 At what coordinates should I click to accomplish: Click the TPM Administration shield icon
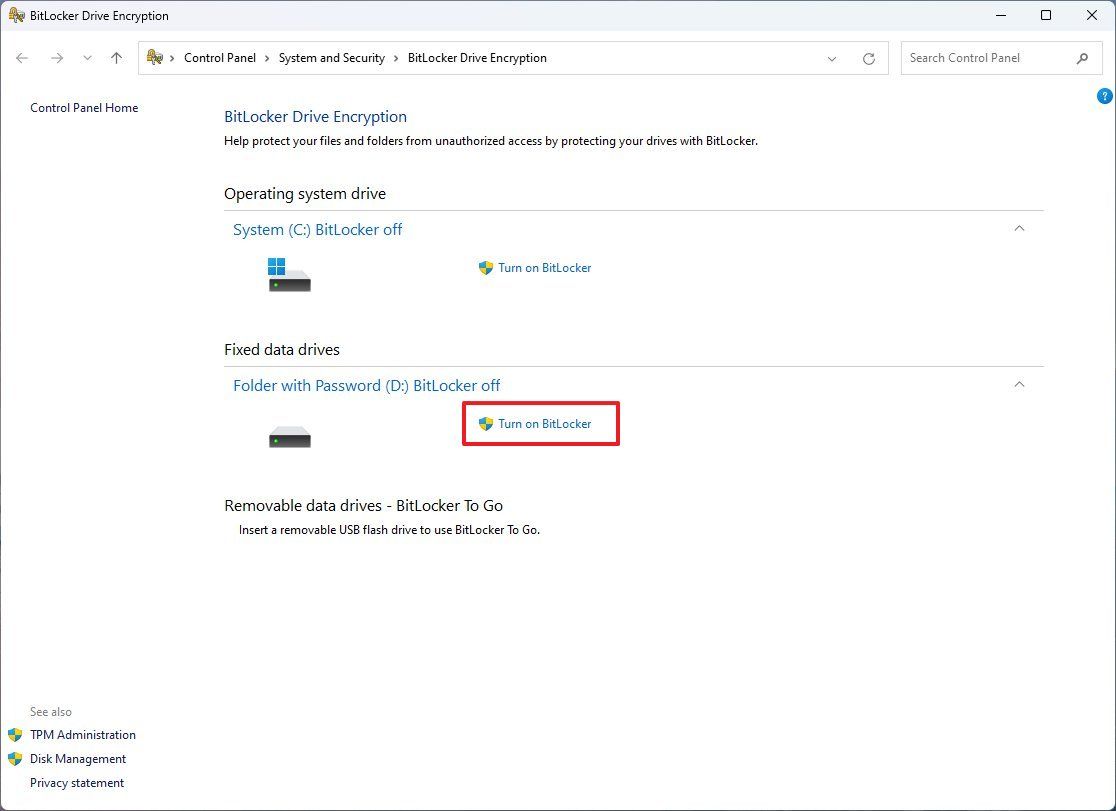(14, 735)
